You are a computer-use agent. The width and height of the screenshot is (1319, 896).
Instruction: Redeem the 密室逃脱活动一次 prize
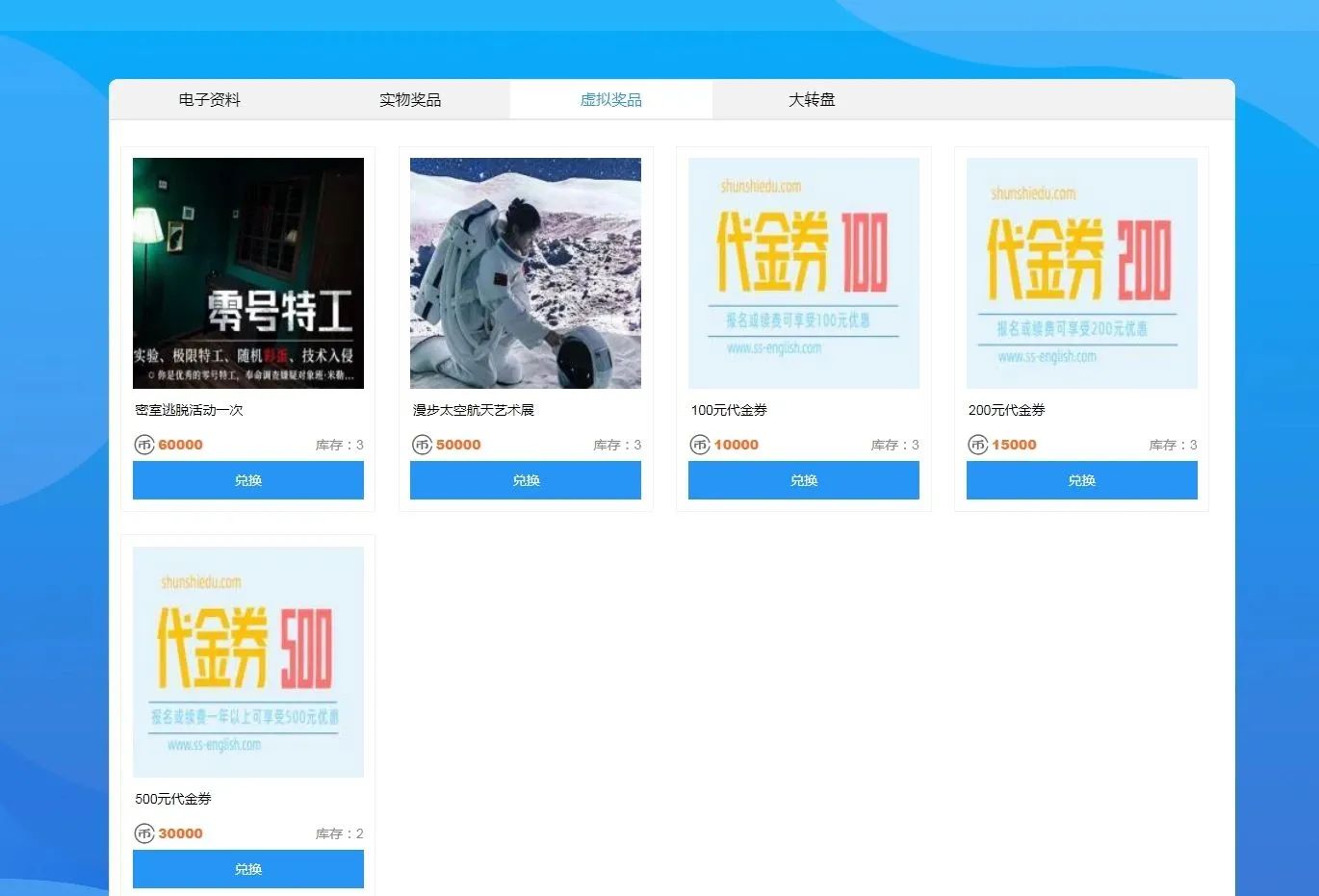point(248,480)
